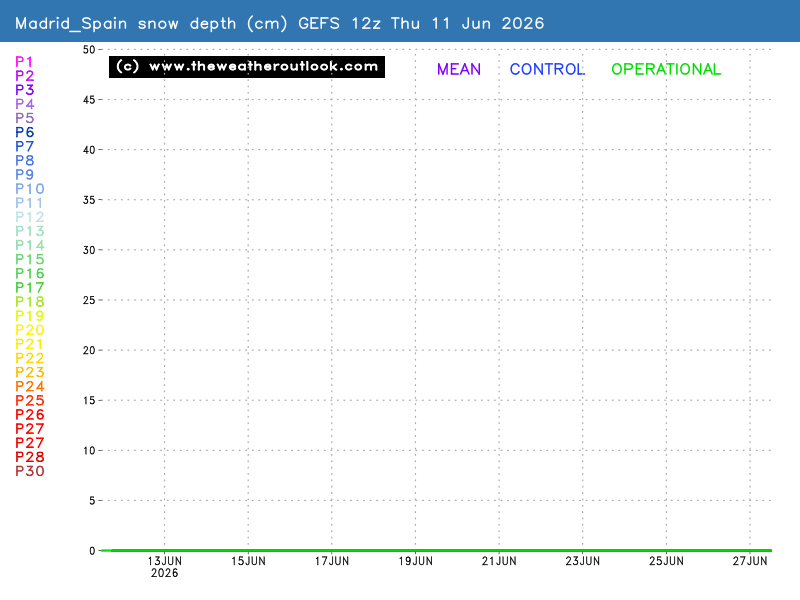Viewport: 800px width, 600px height.
Task: Select the 21JUN x-axis date label
Action: click(499, 561)
